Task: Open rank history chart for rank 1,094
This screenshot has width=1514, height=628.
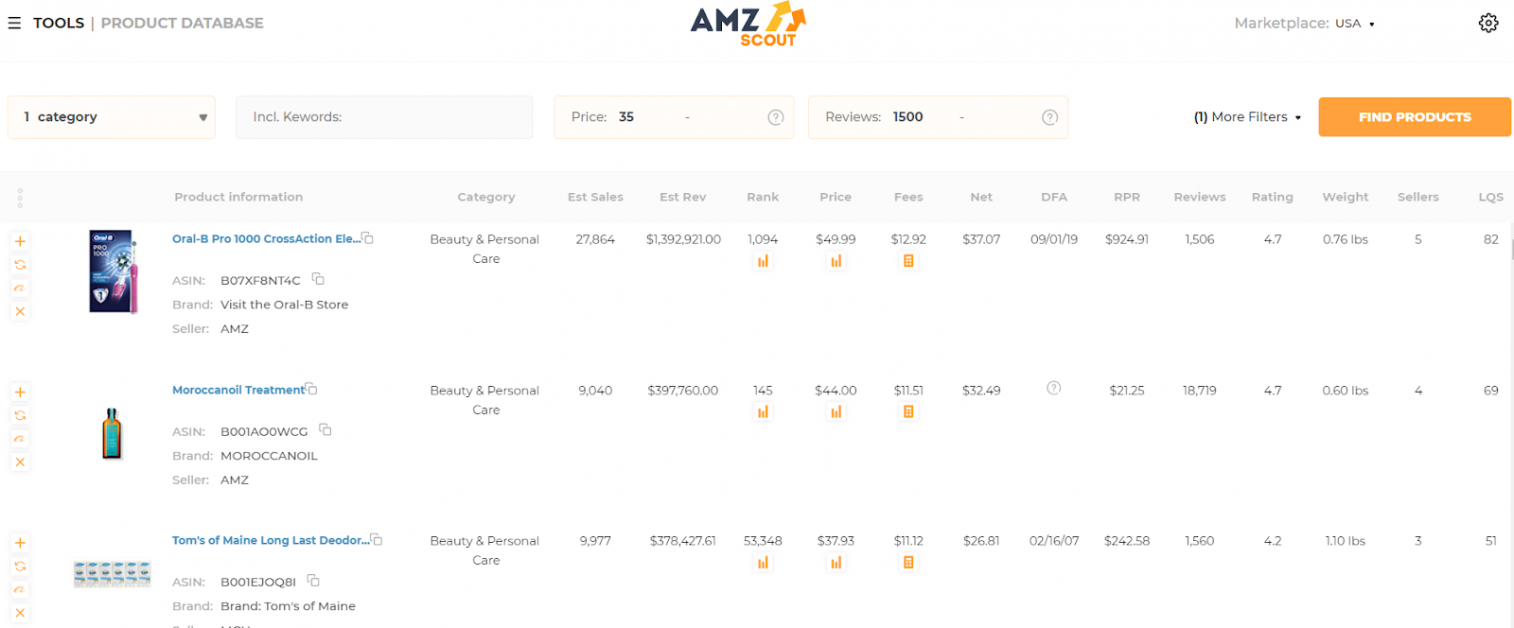Action: coord(763,261)
